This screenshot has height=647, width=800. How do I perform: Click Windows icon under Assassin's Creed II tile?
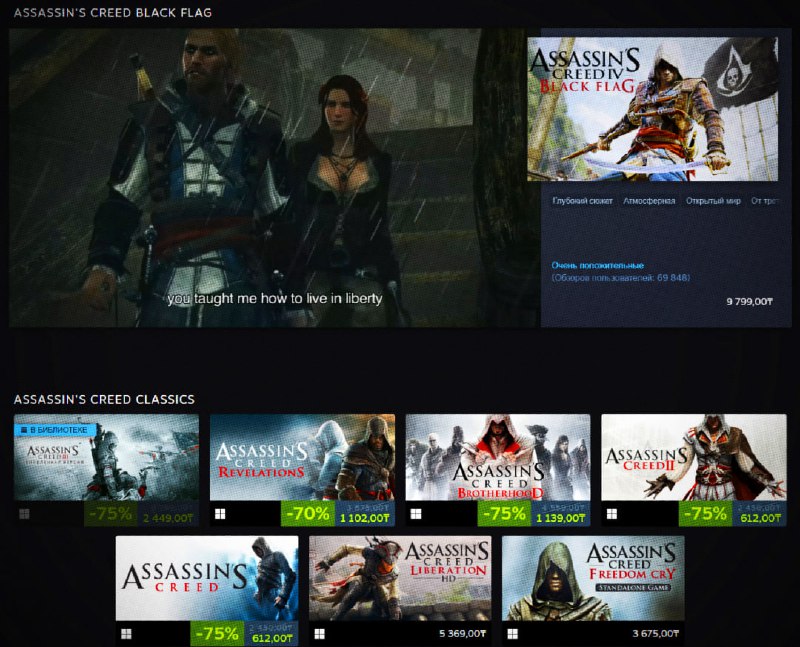pyautogui.click(x=611, y=514)
